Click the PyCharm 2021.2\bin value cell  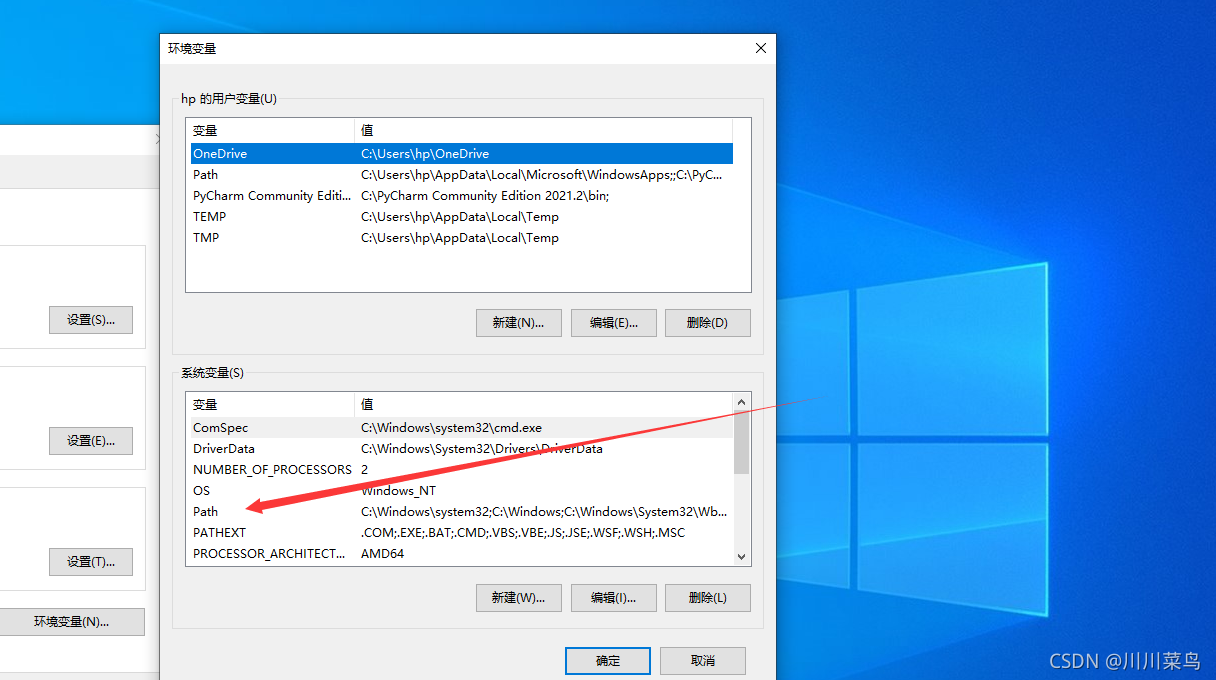tap(485, 196)
